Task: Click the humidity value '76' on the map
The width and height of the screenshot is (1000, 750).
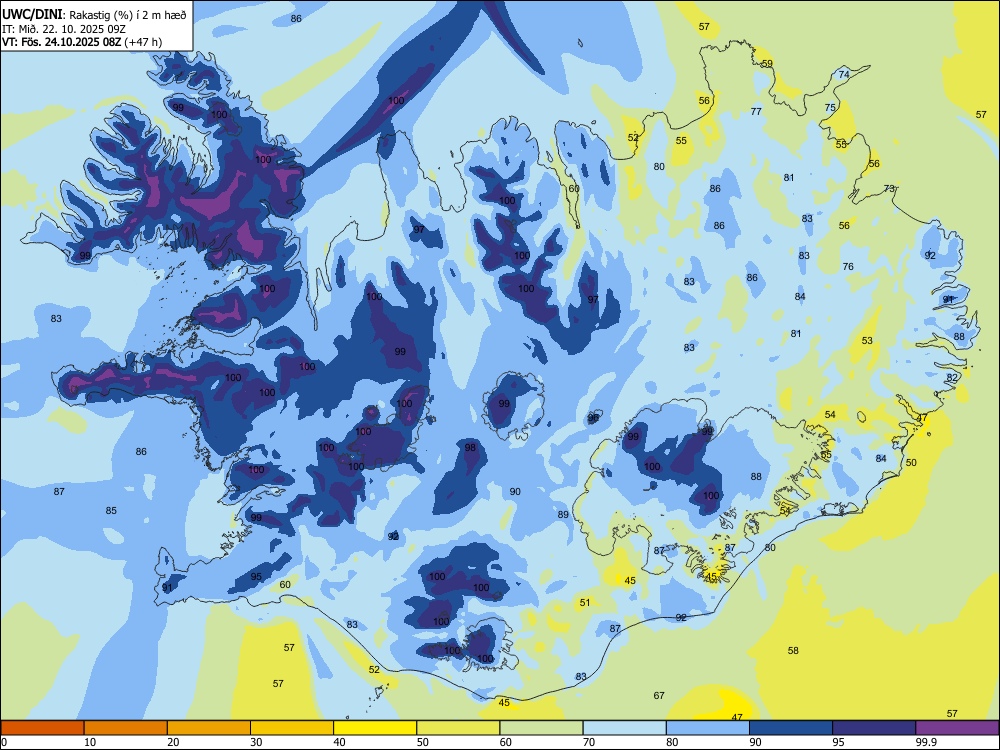Action: click(x=848, y=267)
